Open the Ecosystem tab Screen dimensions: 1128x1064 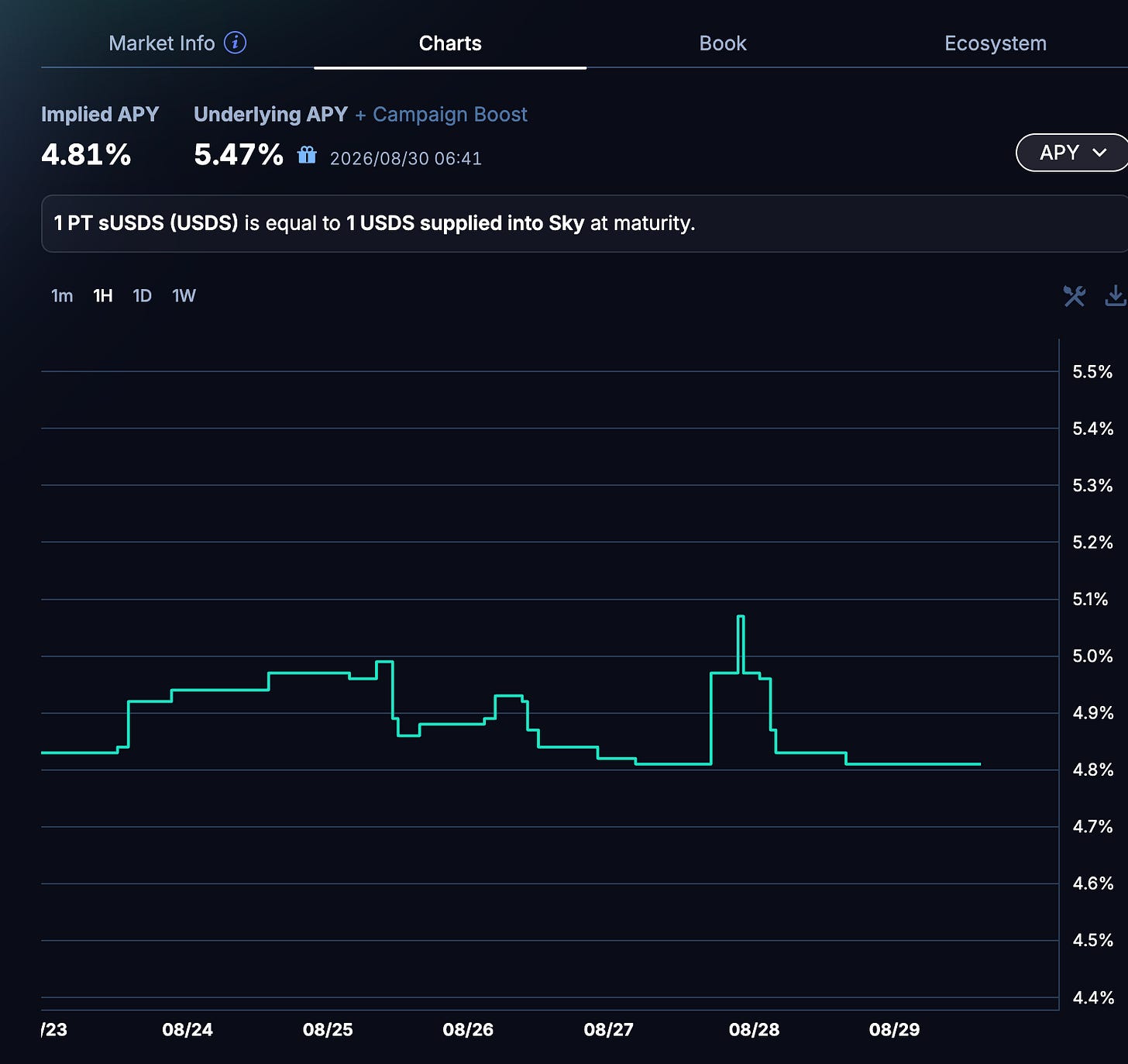pos(996,43)
